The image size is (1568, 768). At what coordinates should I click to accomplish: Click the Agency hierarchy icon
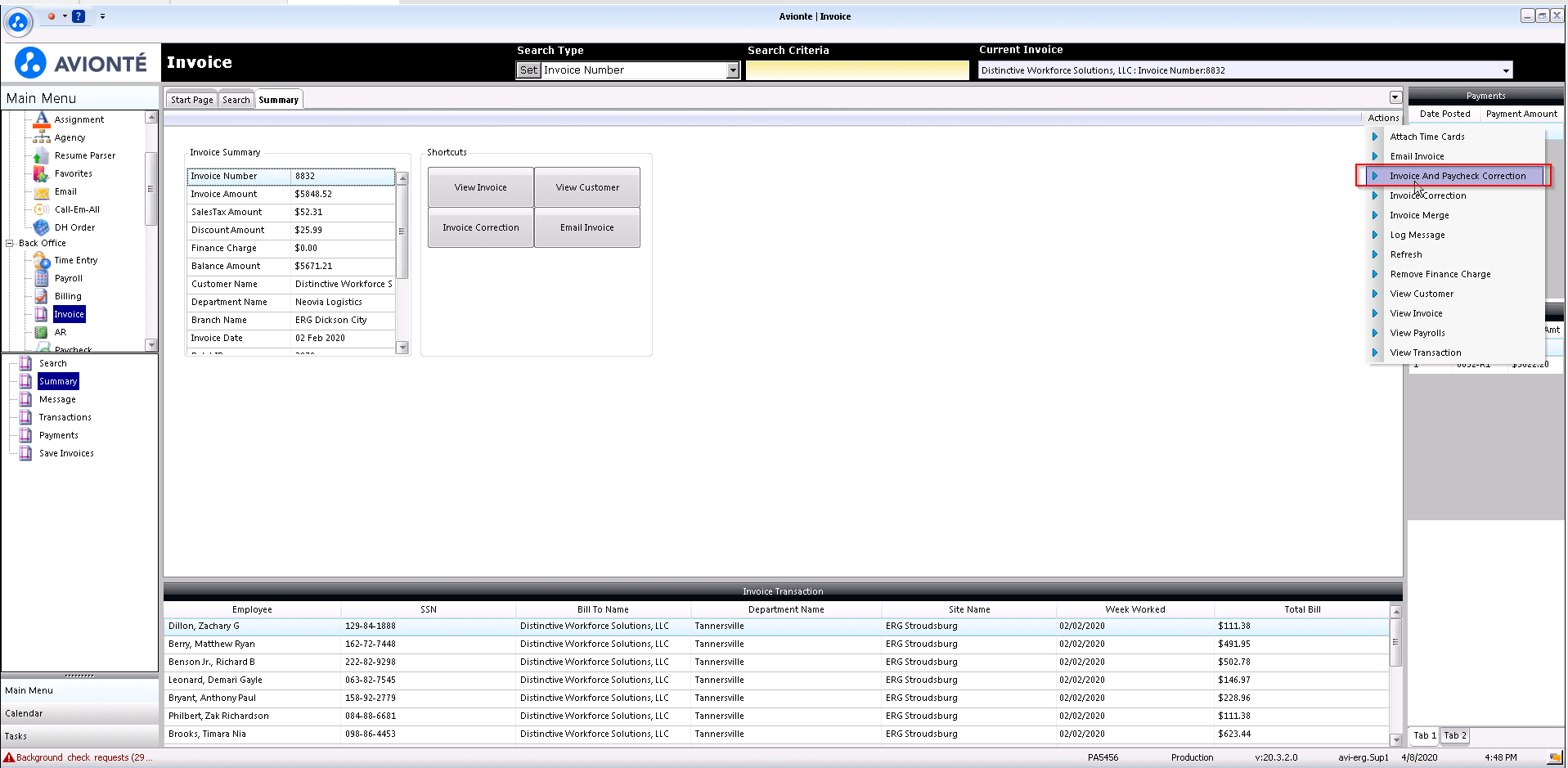pos(42,137)
